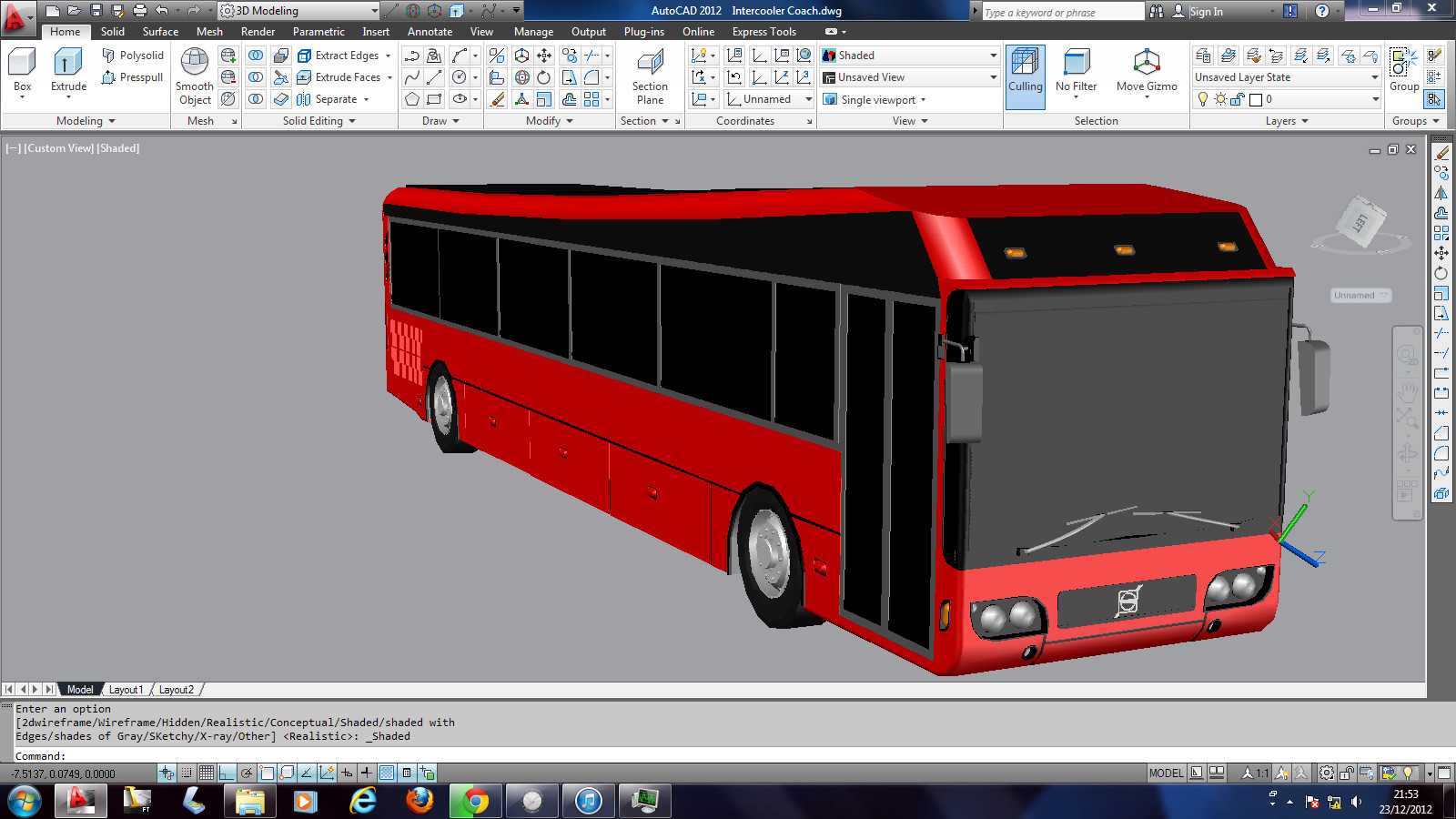Toggle Object Snap in status bar
Viewport: 1456px width, 819px height.
coord(267,773)
